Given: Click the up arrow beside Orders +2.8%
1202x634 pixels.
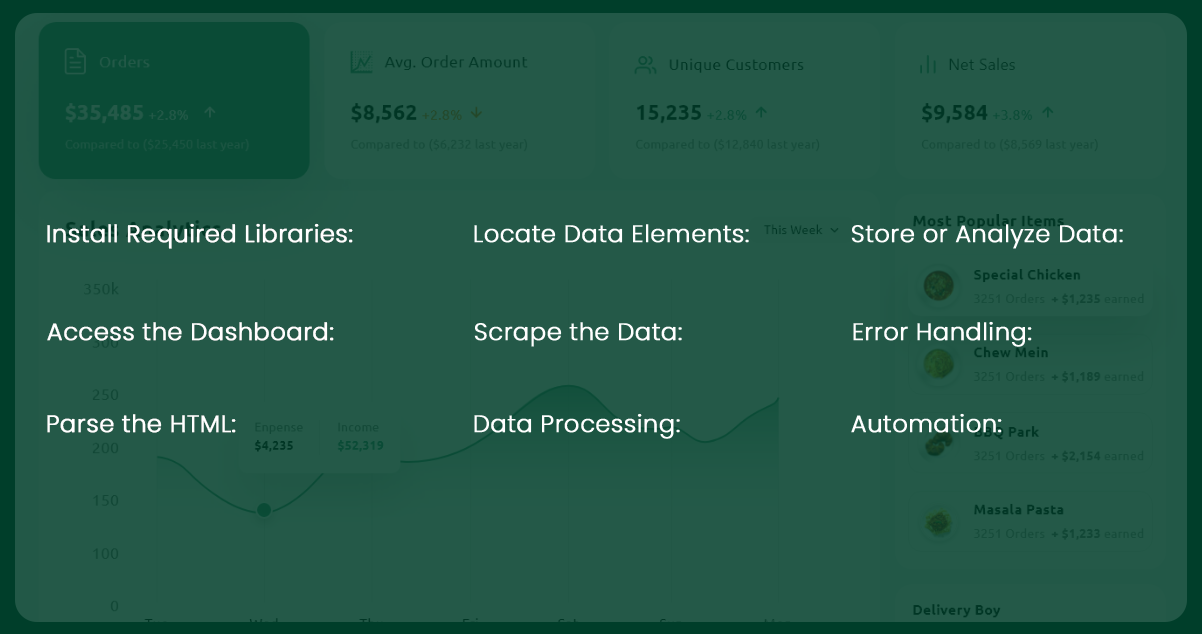Looking at the screenshot, I should point(209,113).
